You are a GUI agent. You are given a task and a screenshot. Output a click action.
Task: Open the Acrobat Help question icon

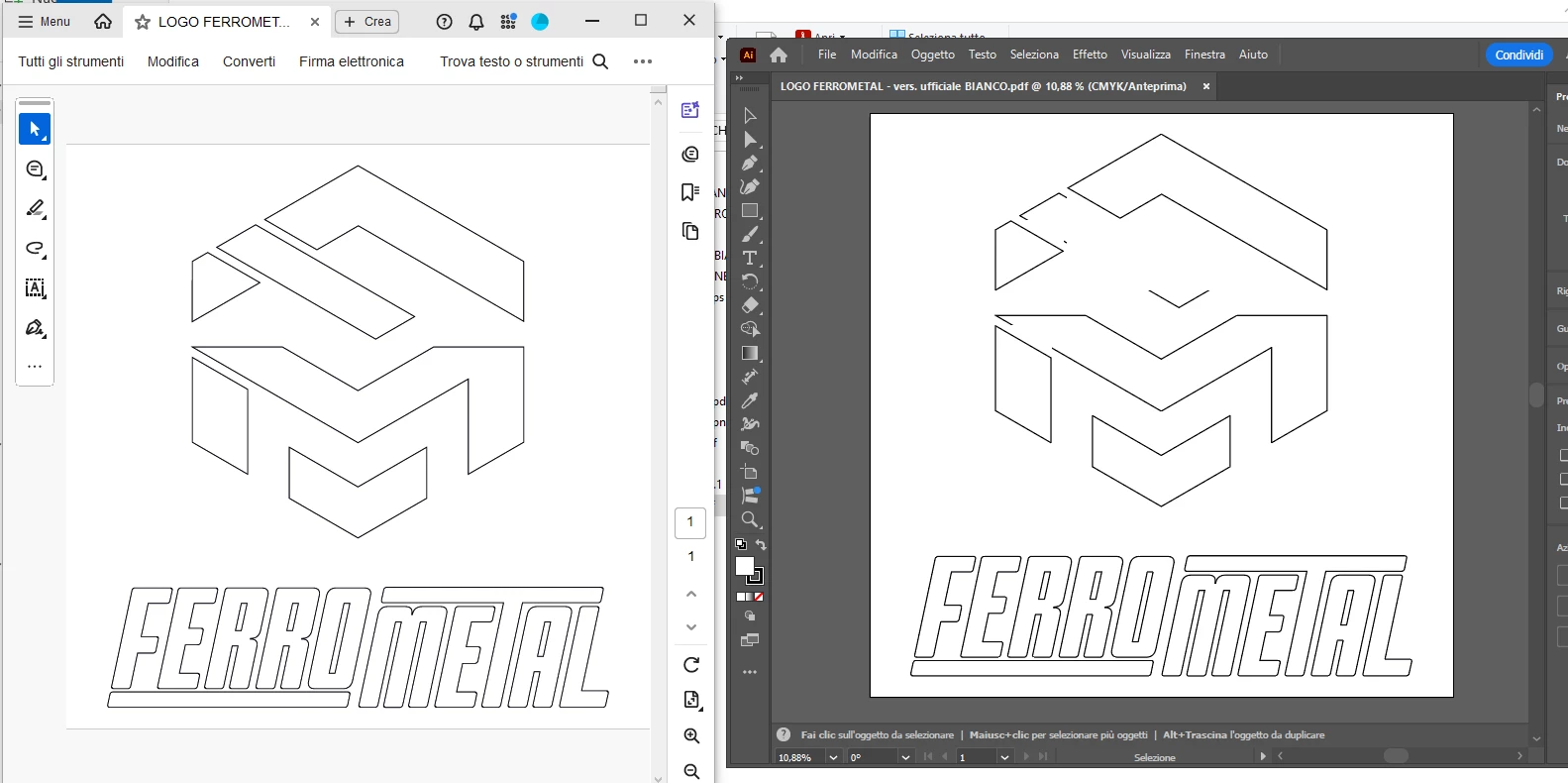click(445, 22)
